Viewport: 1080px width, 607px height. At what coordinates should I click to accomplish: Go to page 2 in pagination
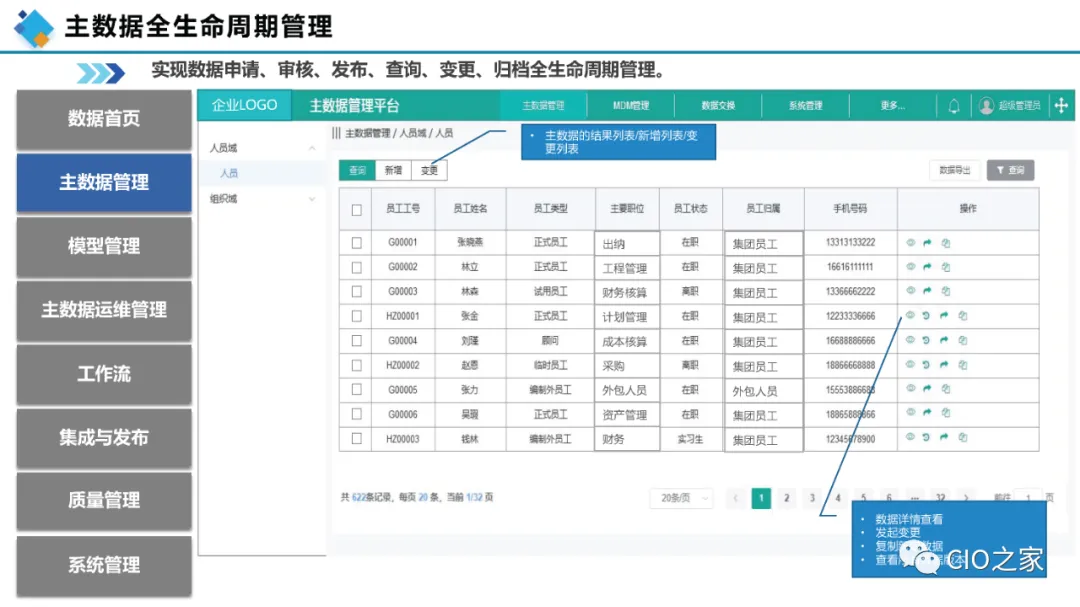(x=787, y=498)
